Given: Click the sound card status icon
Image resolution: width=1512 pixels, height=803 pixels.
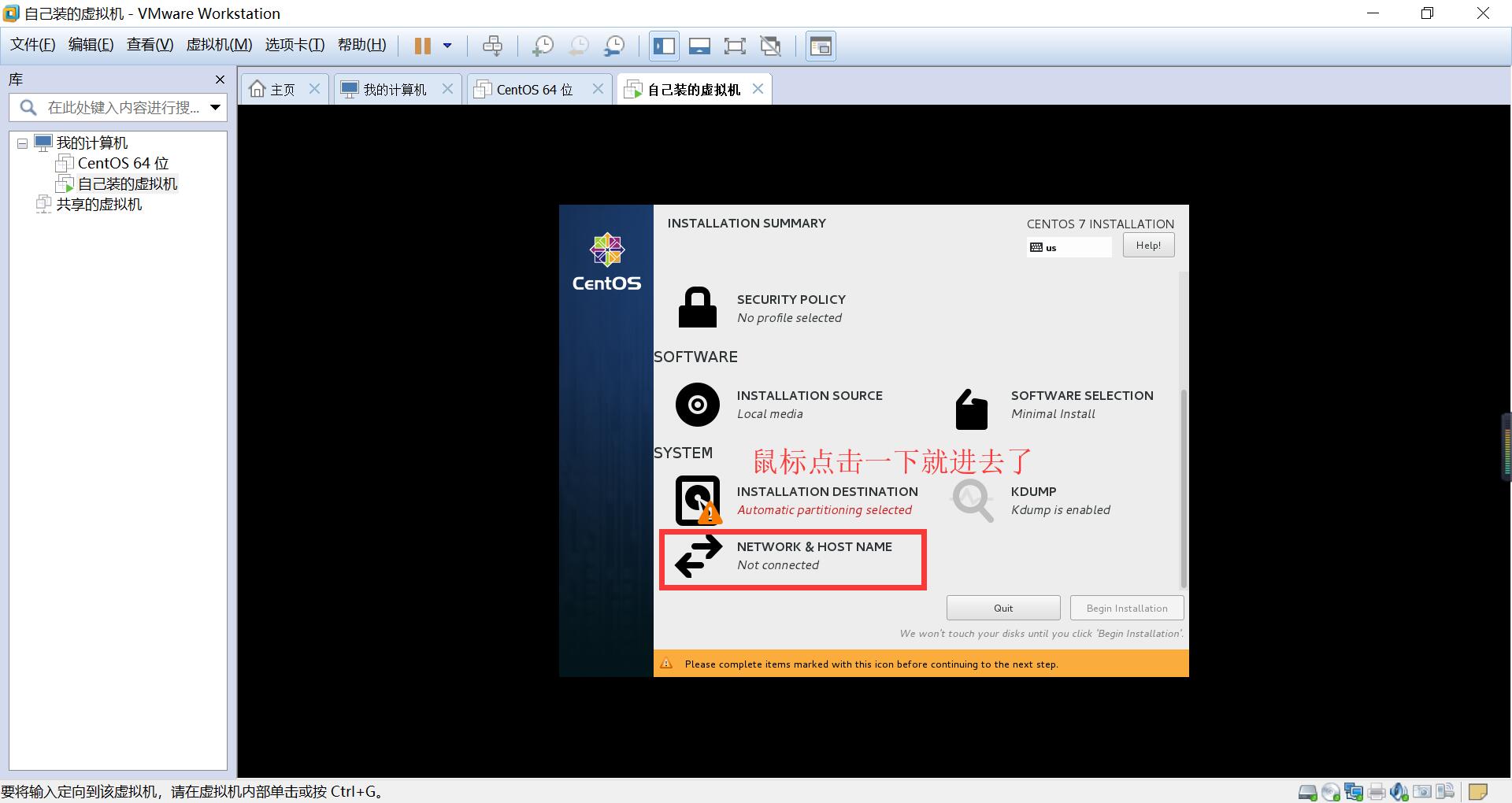Looking at the screenshot, I should (x=1399, y=792).
